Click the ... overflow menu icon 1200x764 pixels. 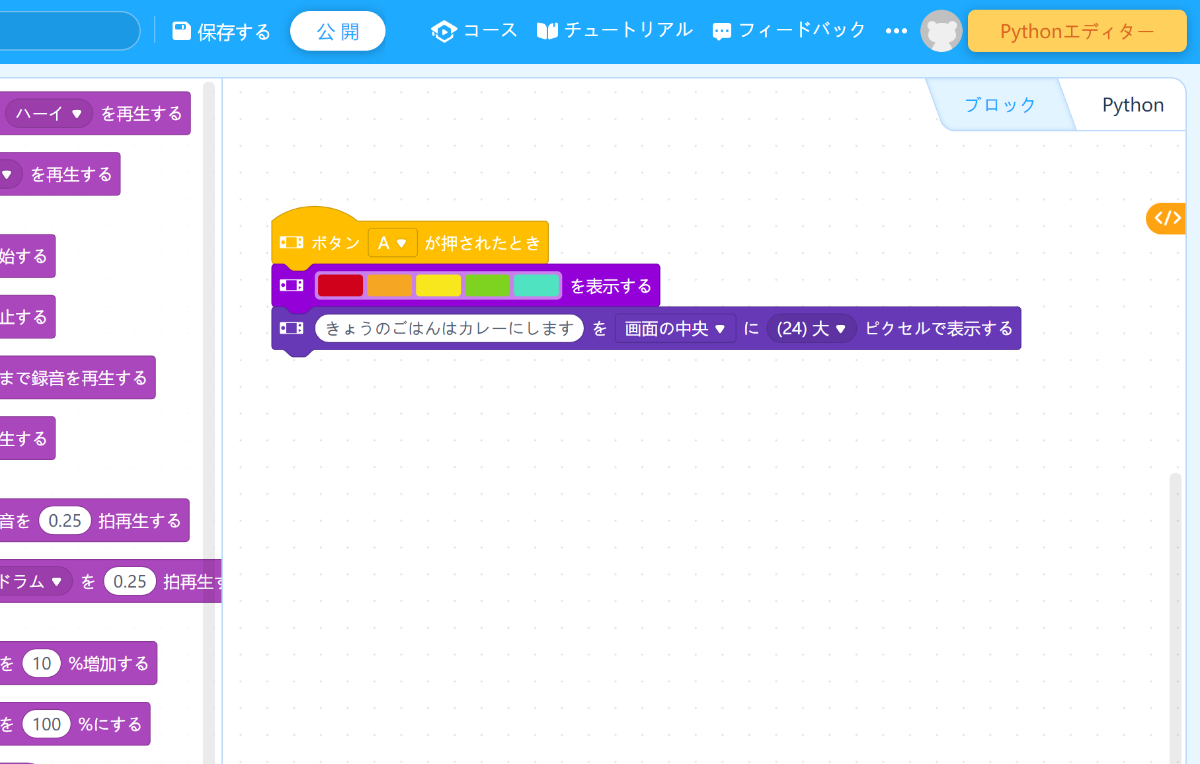(896, 31)
